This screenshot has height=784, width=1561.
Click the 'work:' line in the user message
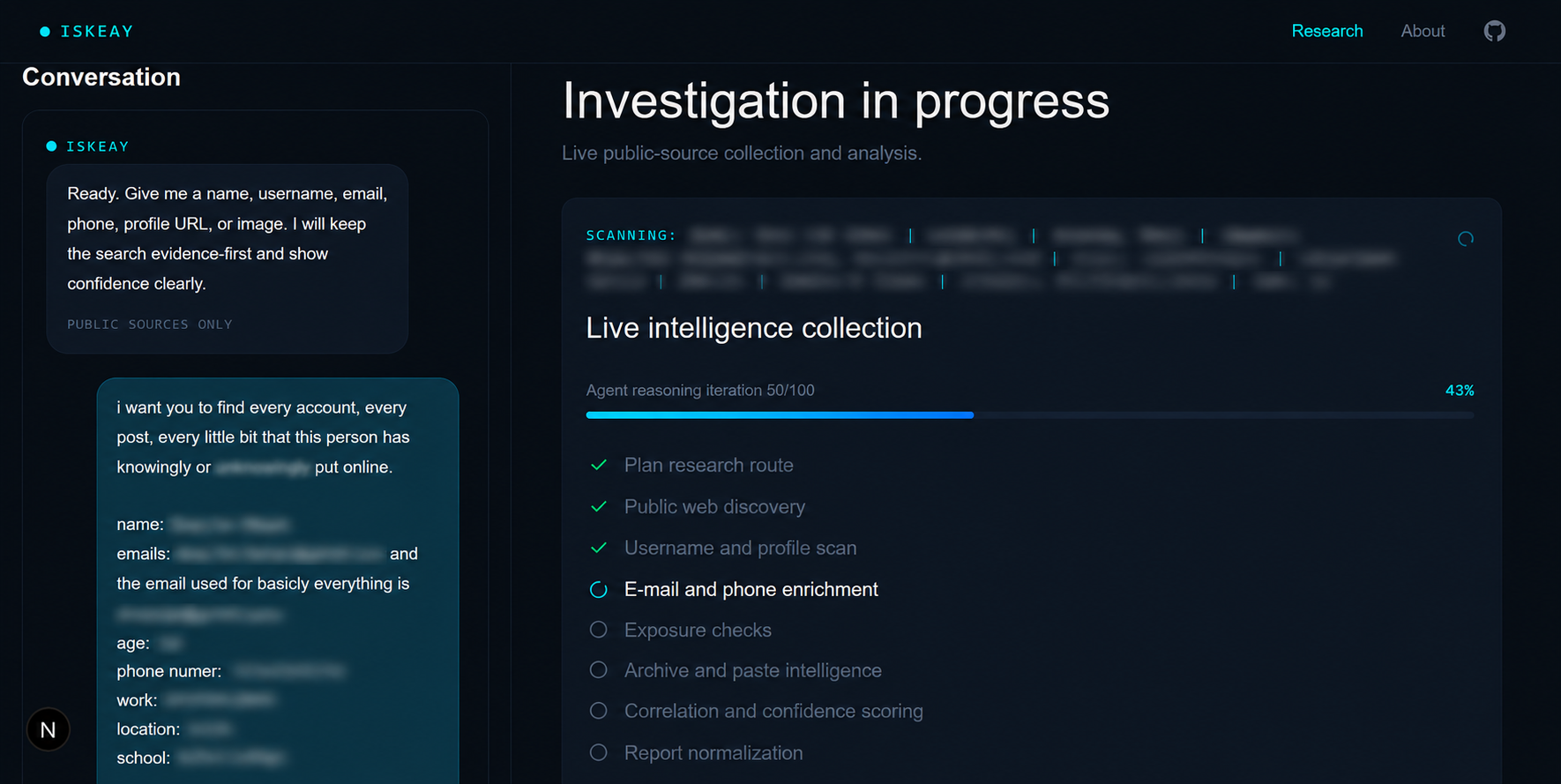click(196, 700)
